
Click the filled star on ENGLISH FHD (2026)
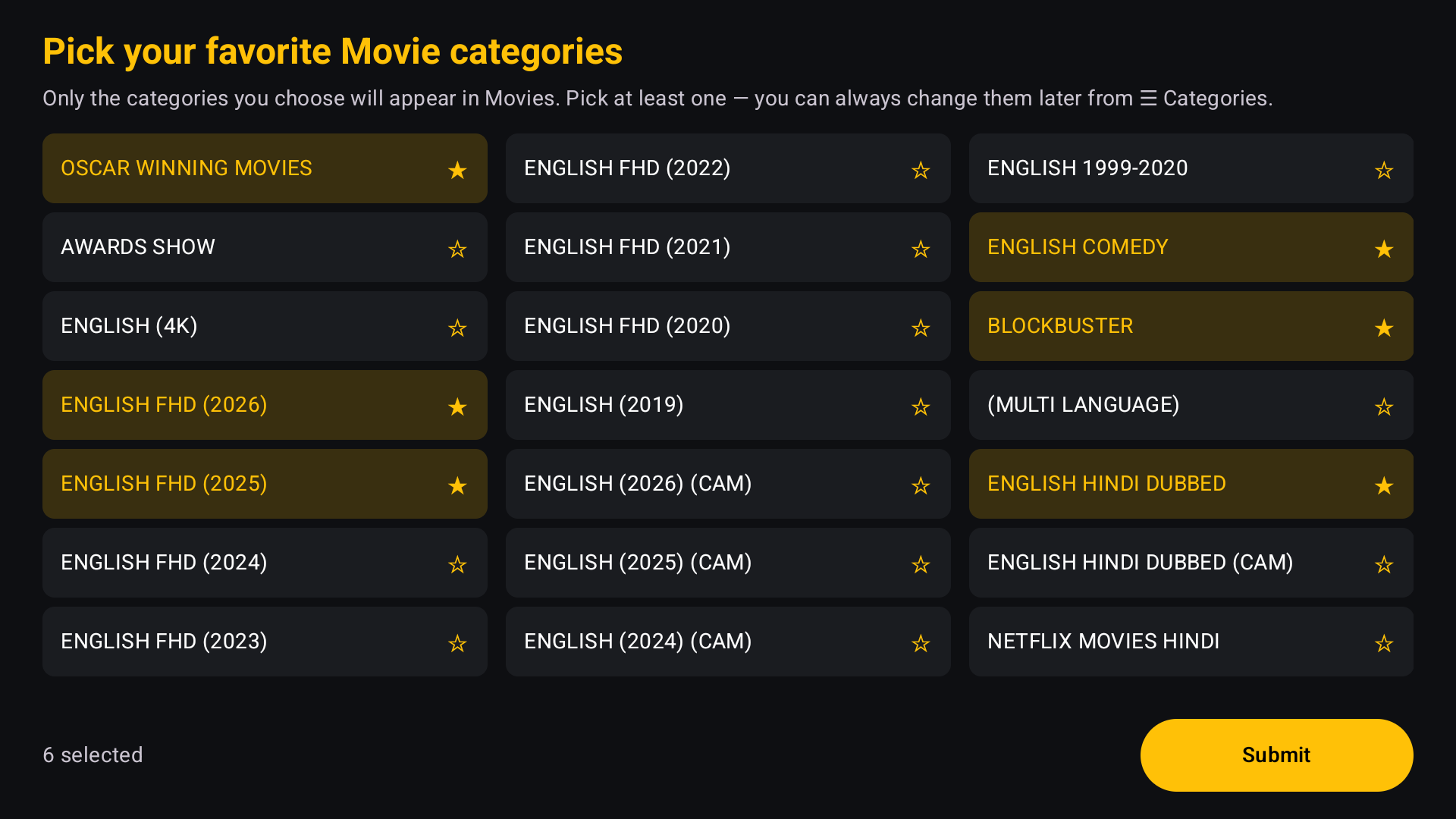(x=457, y=406)
